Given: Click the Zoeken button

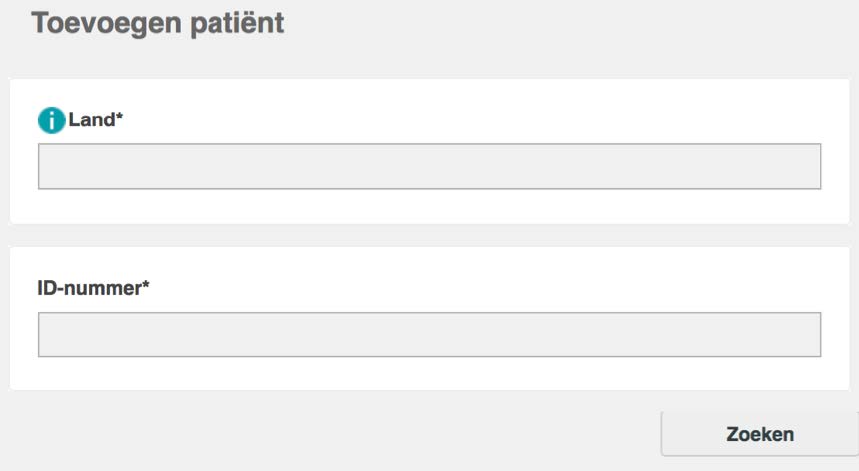Looking at the screenshot, I should tap(760, 434).
